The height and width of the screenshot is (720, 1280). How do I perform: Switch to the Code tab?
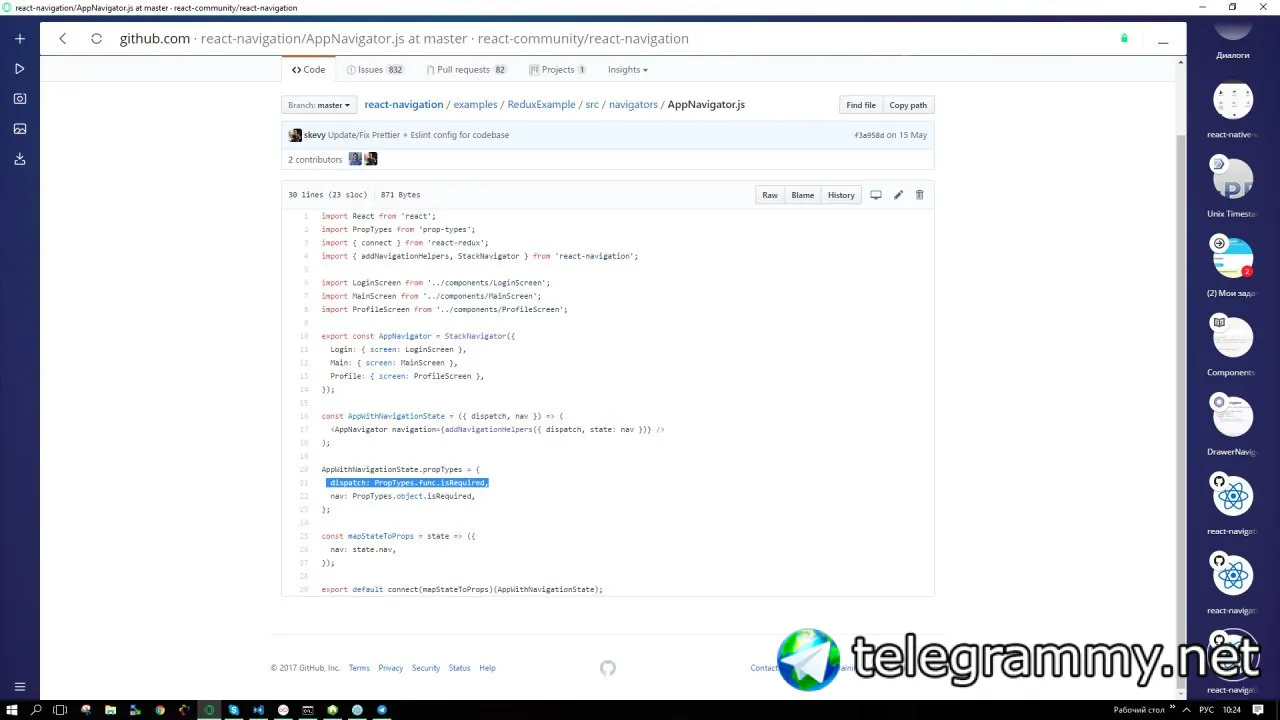pyautogui.click(x=309, y=70)
